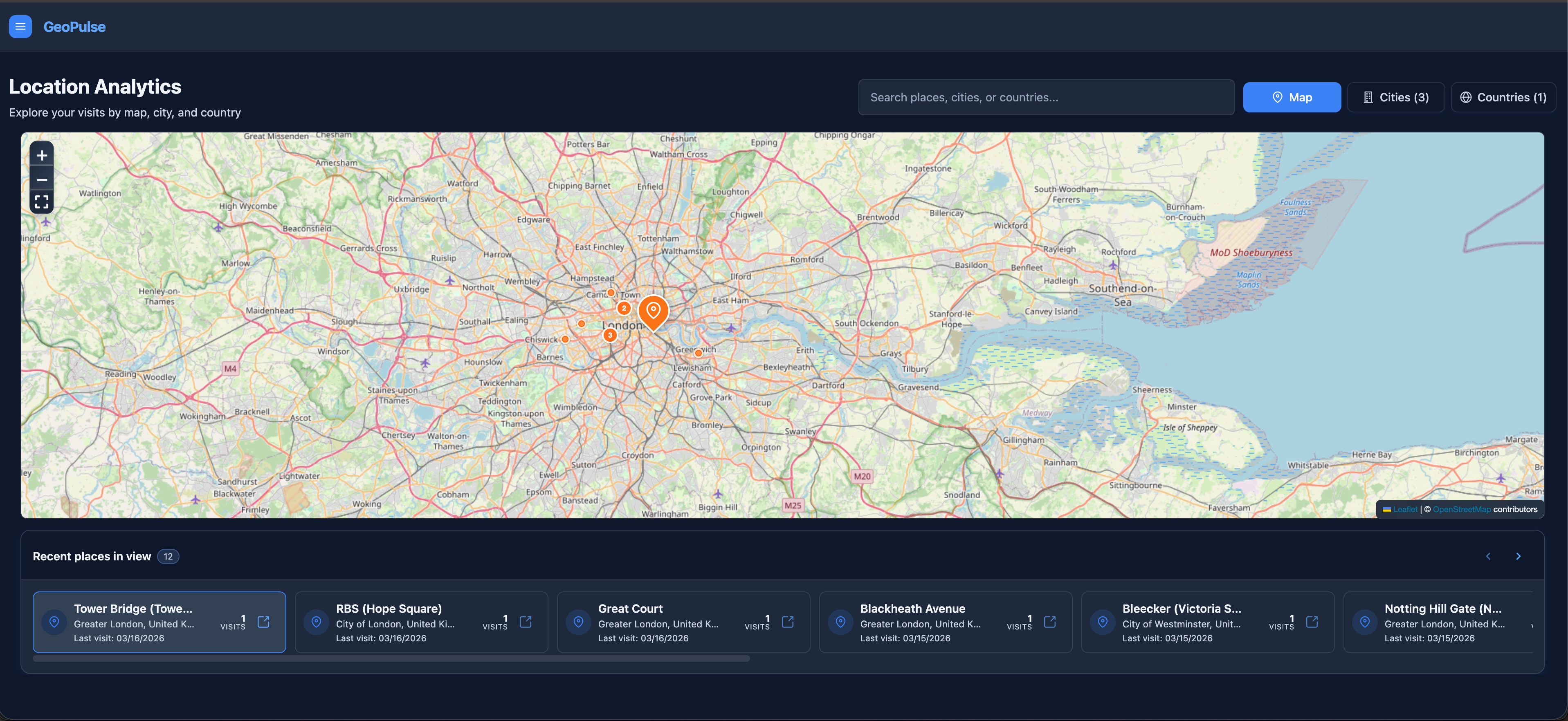Select the Blackheath Avenue place card
Image resolution: width=1568 pixels, height=721 pixels.
coord(945,622)
